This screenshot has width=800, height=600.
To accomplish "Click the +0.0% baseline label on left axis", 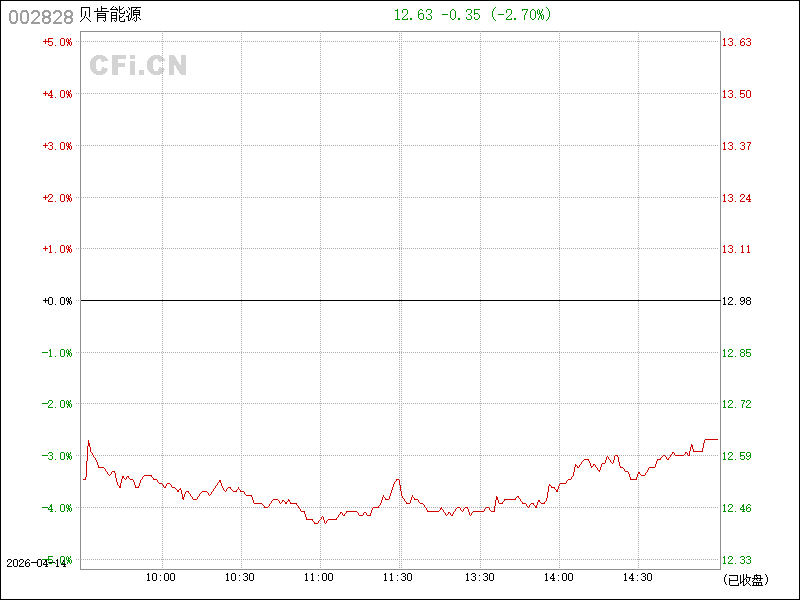I will (57, 300).
